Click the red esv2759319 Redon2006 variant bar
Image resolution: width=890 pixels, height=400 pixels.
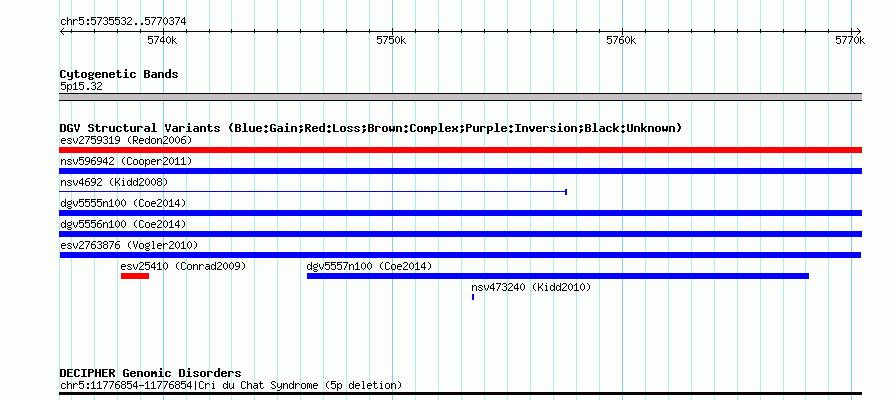tap(460, 150)
